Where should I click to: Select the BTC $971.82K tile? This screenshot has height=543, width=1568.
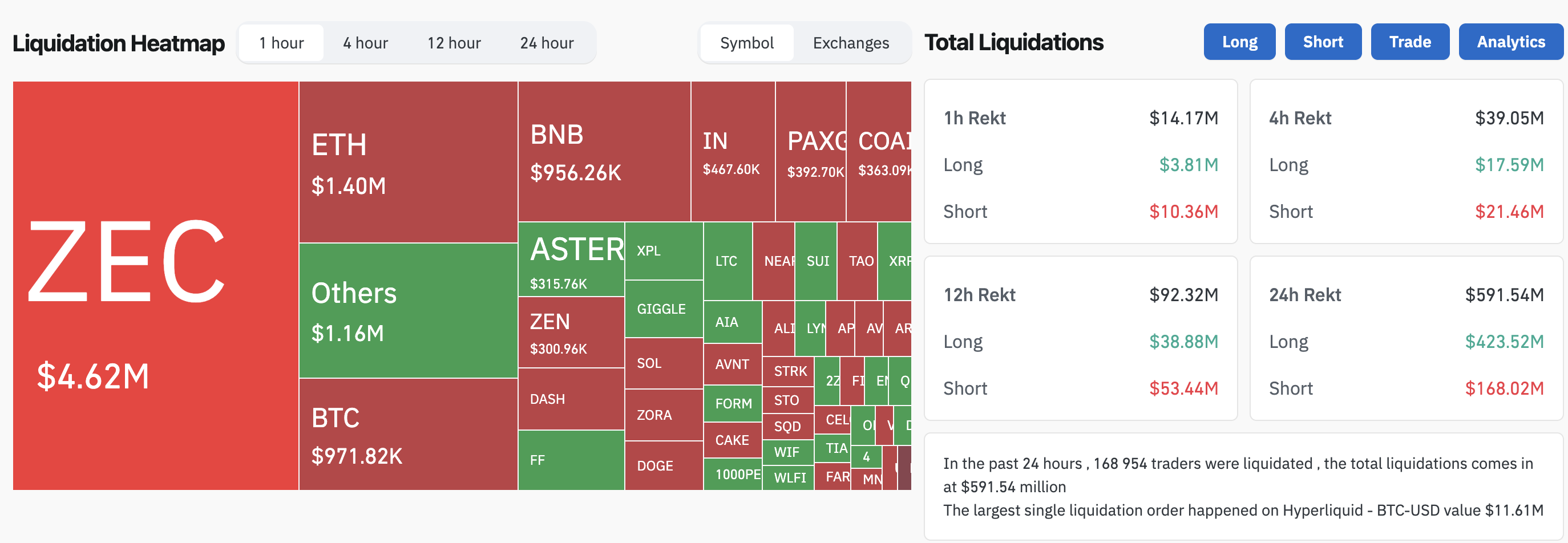pyautogui.click(x=408, y=434)
